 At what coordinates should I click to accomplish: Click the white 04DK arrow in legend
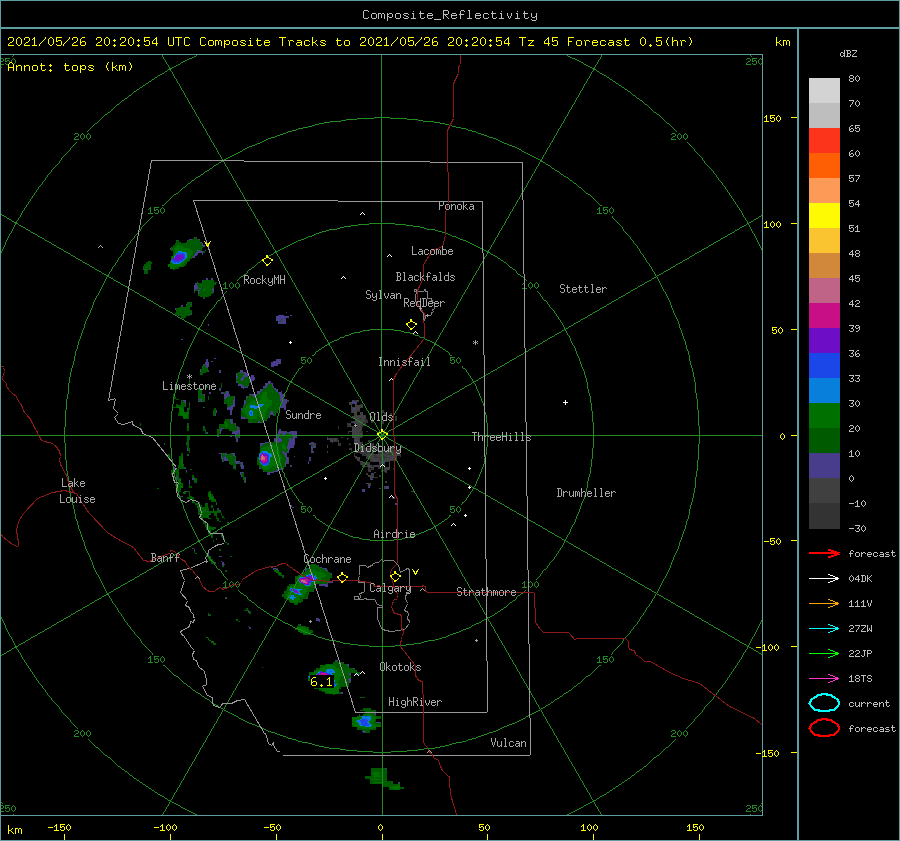click(x=824, y=578)
